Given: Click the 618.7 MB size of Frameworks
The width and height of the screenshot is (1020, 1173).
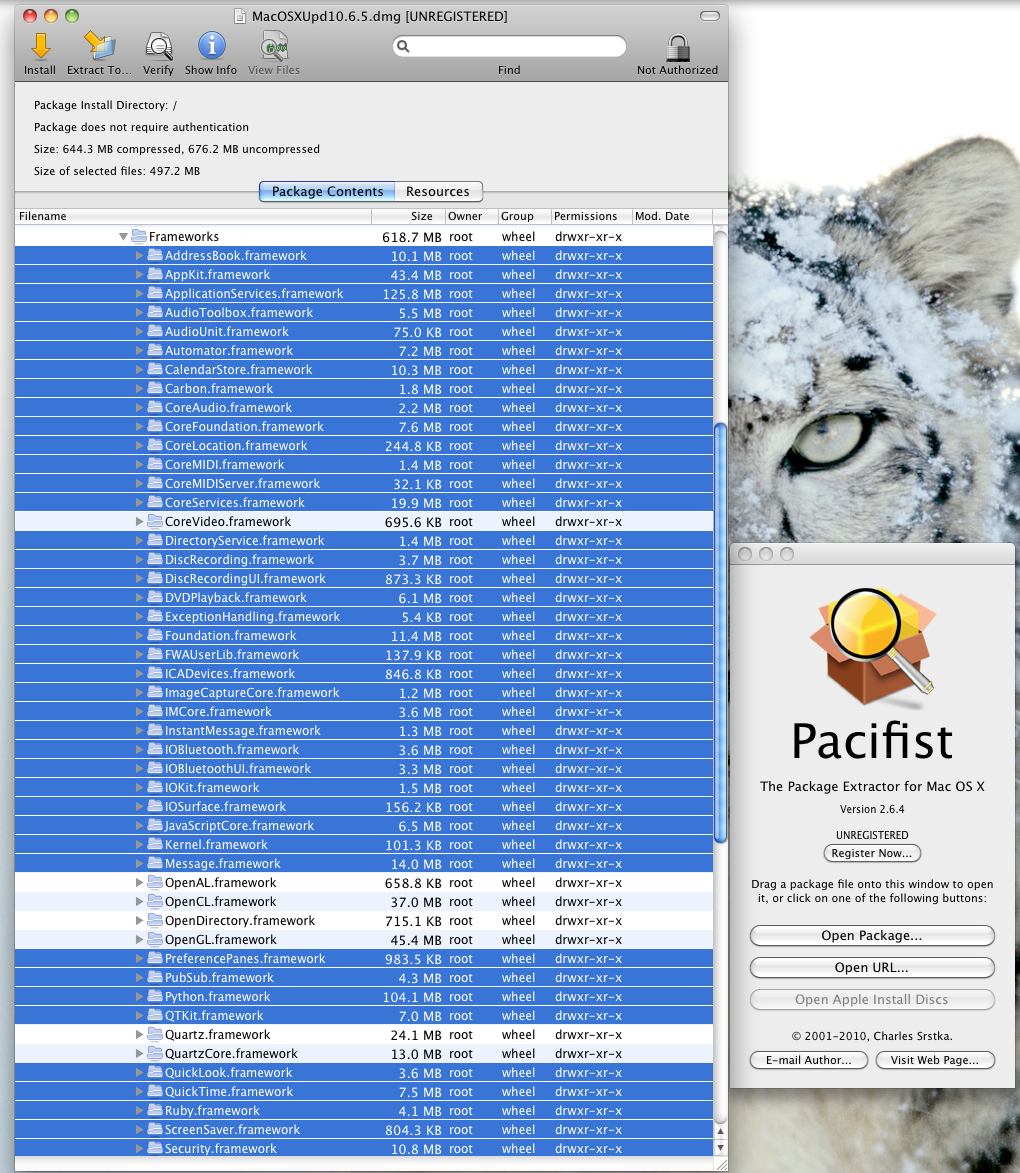Looking at the screenshot, I should [412, 237].
